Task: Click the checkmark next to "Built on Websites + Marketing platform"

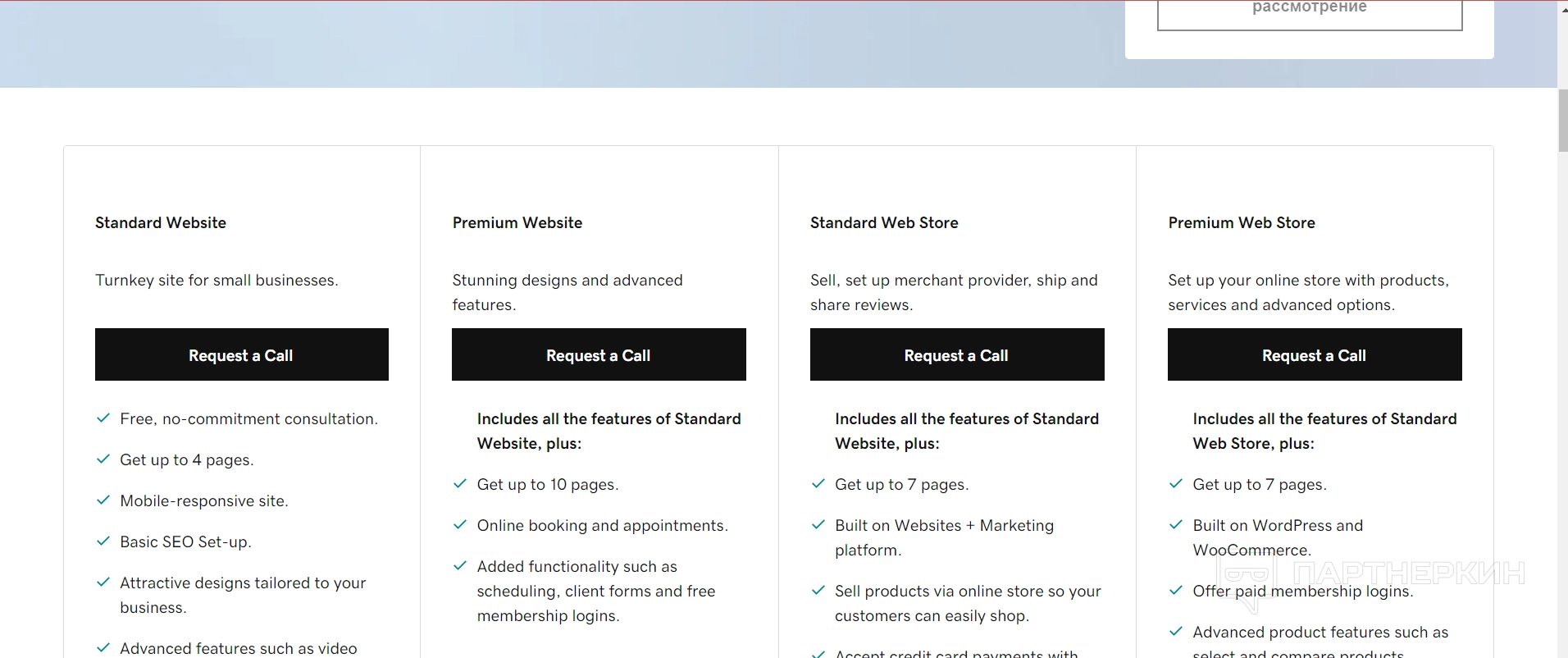Action: point(818,525)
